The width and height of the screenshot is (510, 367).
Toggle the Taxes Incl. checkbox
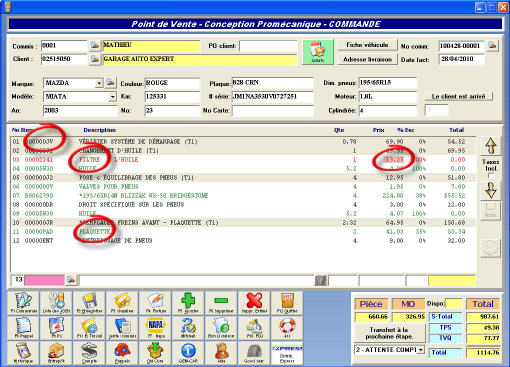tap(490, 175)
